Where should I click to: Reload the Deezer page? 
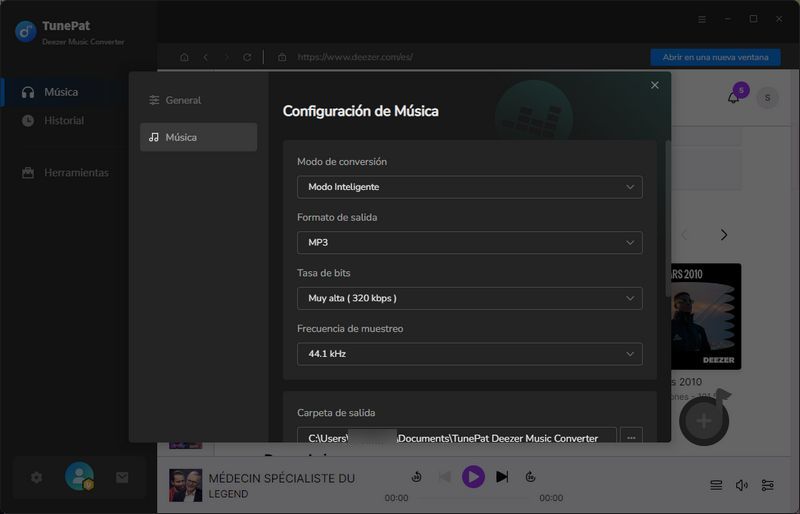[x=247, y=57]
